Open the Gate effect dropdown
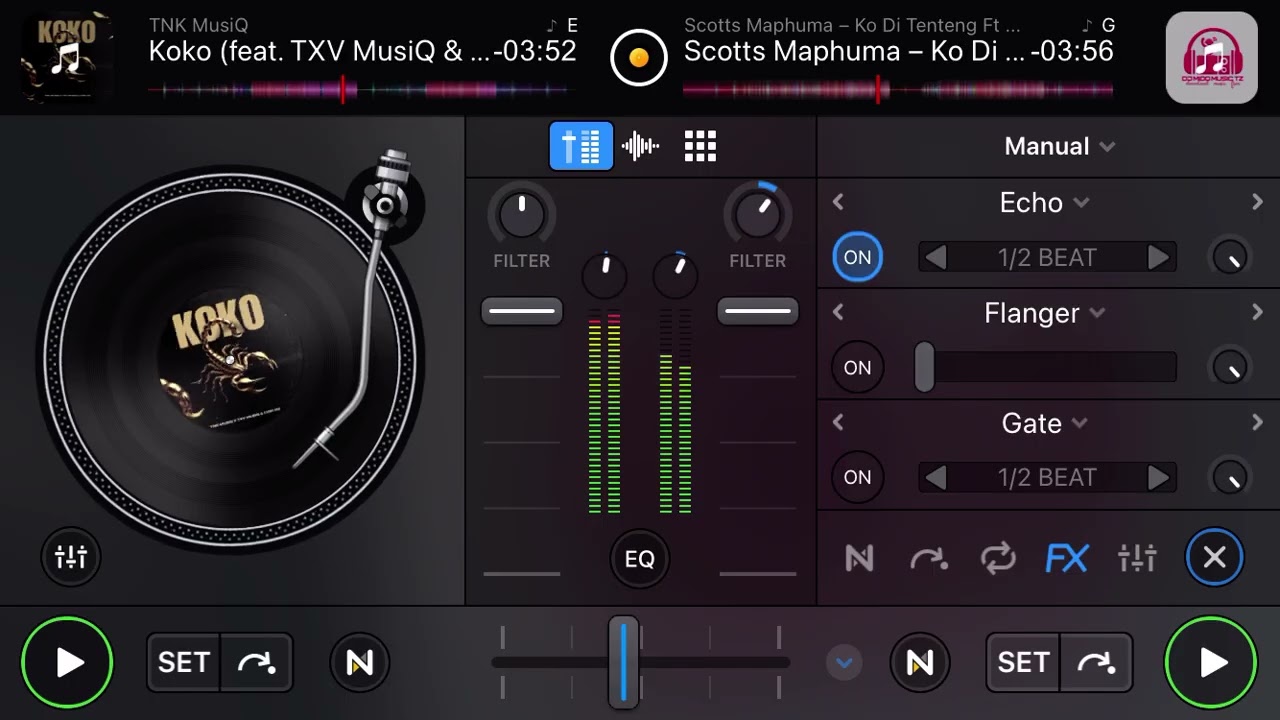 (1044, 423)
